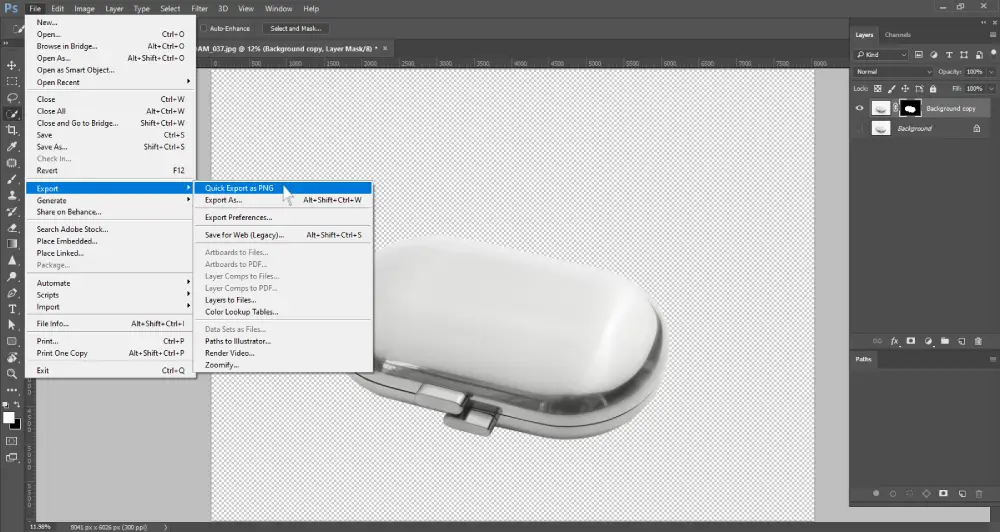Select the Zoom magnifier tool

[12, 374]
